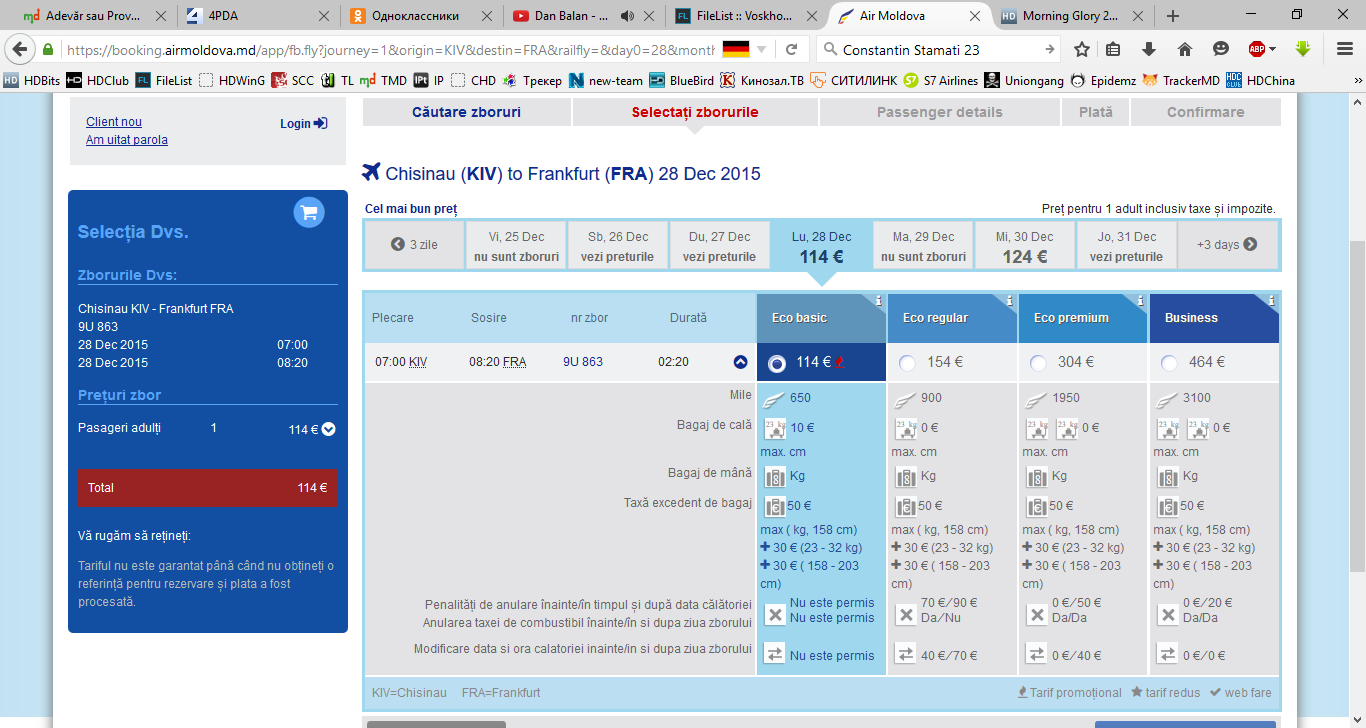Click the Business fare info icon
The image size is (1366, 728).
pos(1271,301)
